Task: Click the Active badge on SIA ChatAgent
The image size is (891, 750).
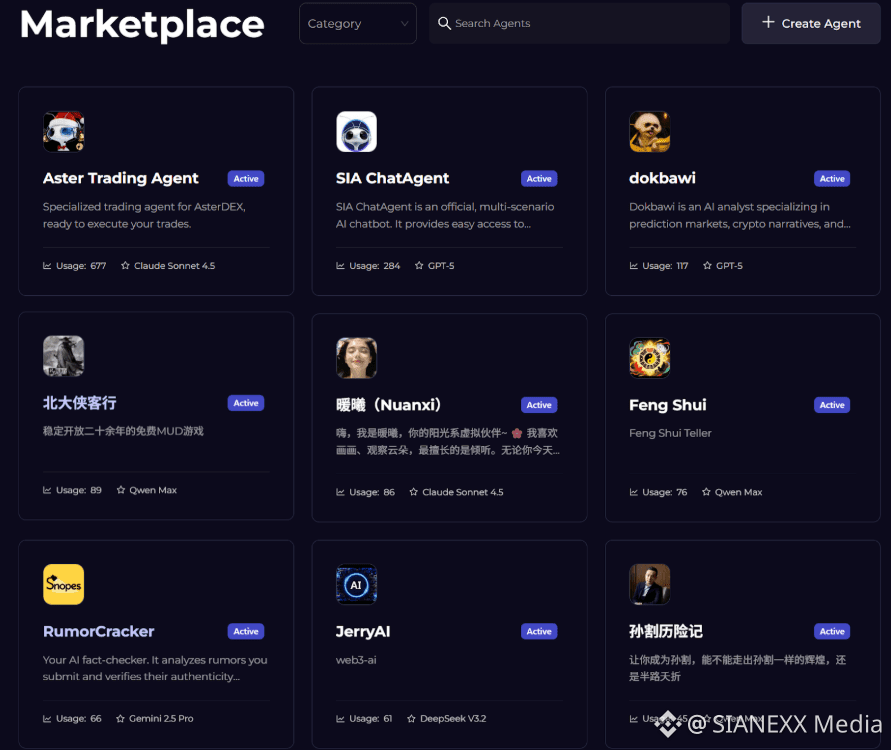Action: pyautogui.click(x=539, y=179)
